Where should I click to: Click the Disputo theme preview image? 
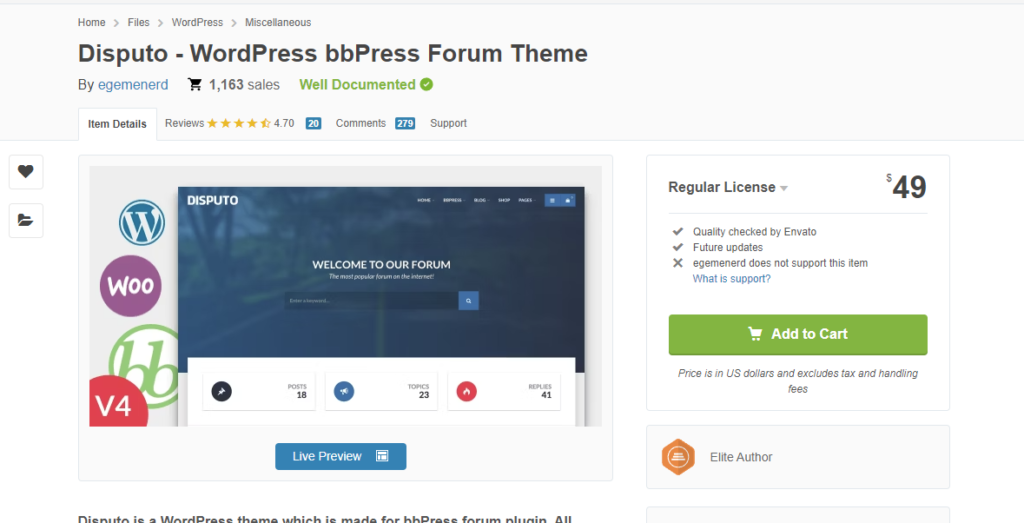tap(380, 300)
